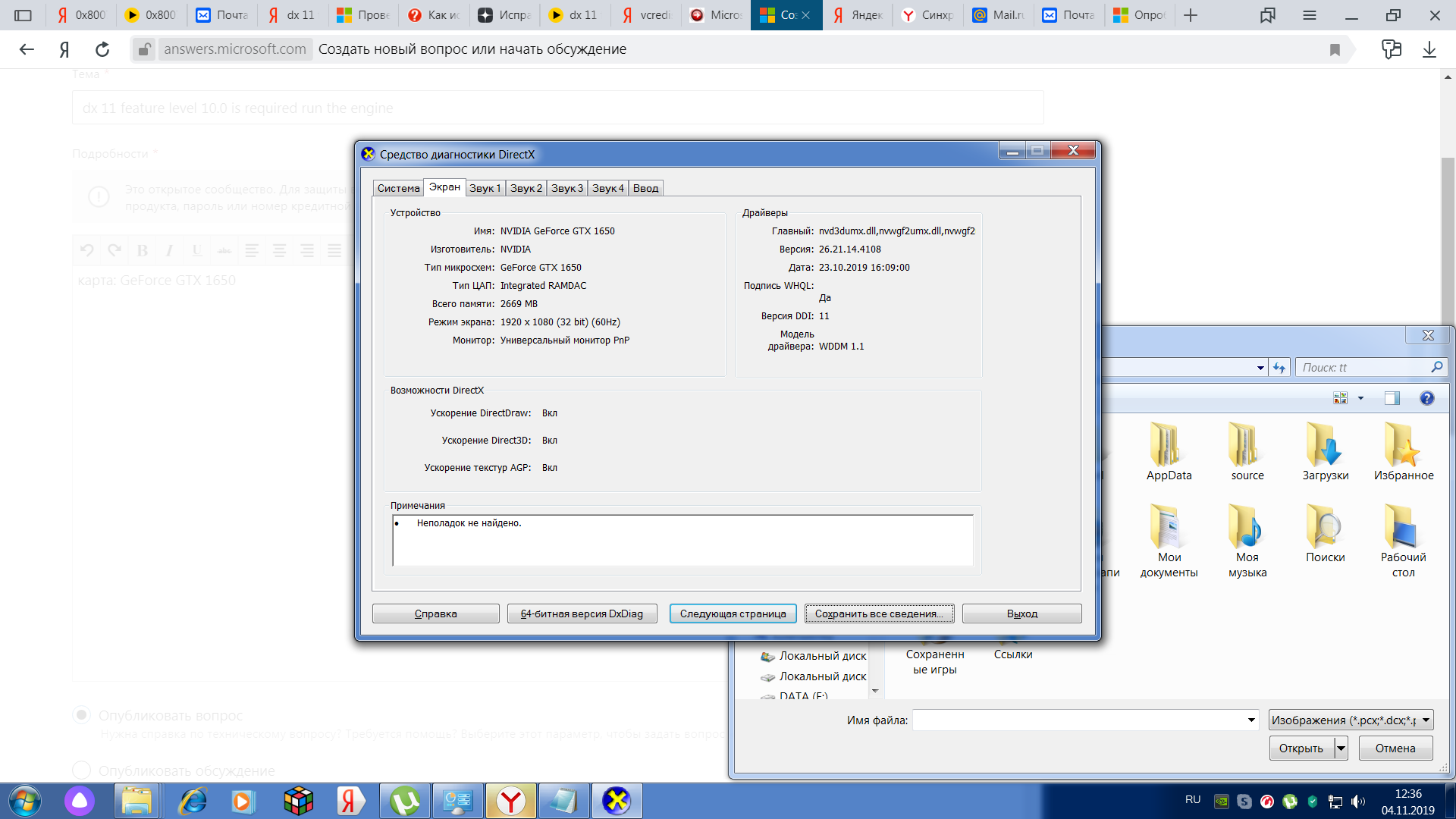Image resolution: width=1456 pixels, height=819 pixels.
Task: Switch to the Звук 4 tab
Action: pyautogui.click(x=608, y=188)
